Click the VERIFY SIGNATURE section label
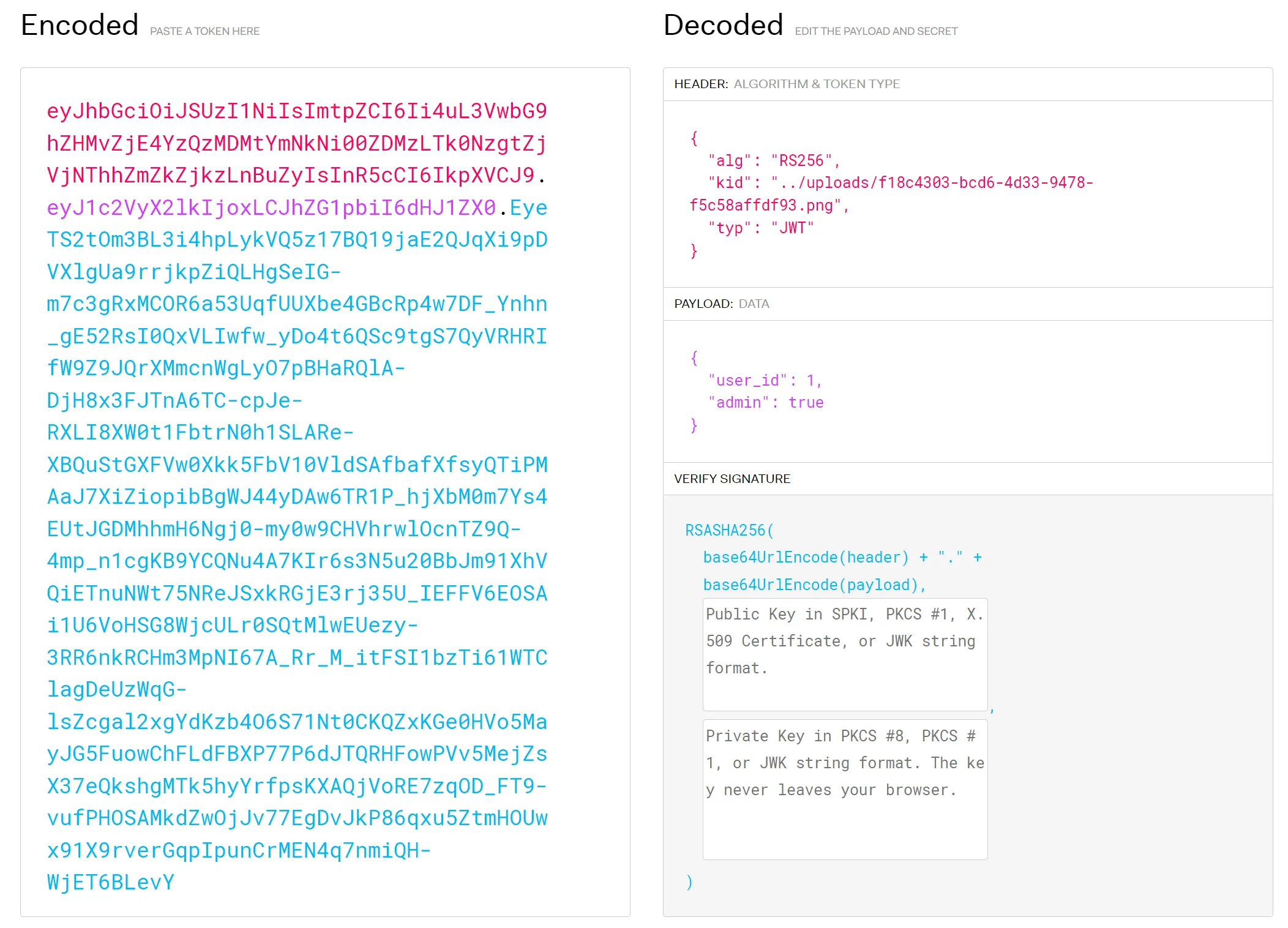Viewport: 1288px width, 928px height. point(732,479)
